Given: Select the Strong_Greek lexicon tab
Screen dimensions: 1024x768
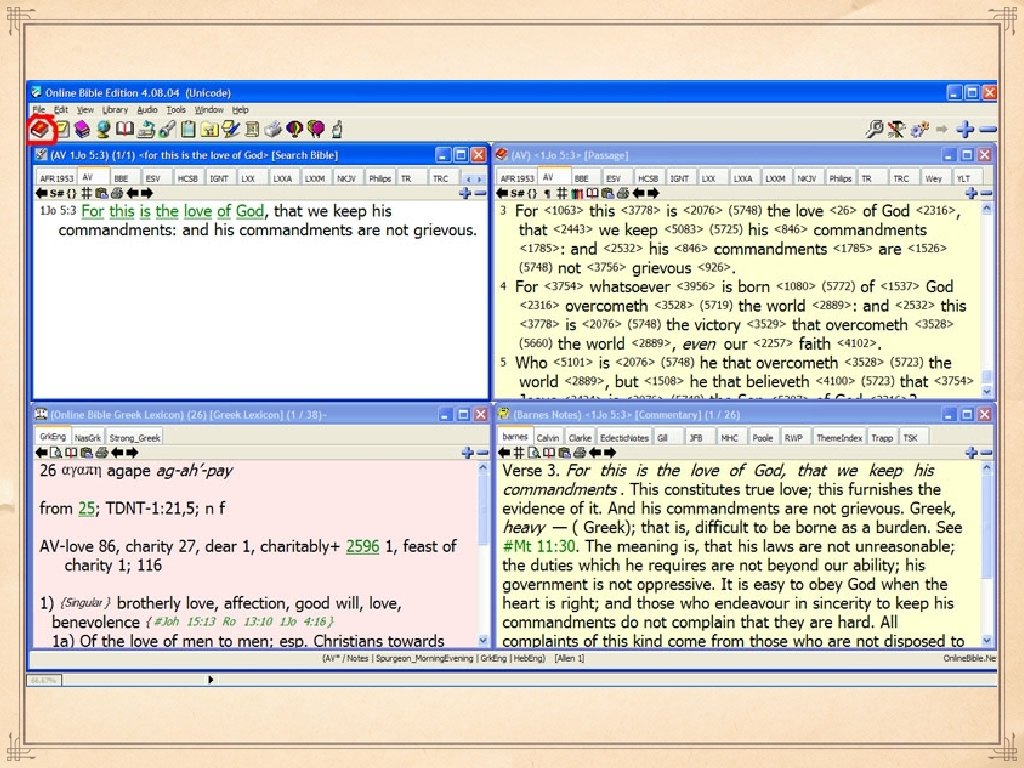Looking at the screenshot, I should (135, 438).
